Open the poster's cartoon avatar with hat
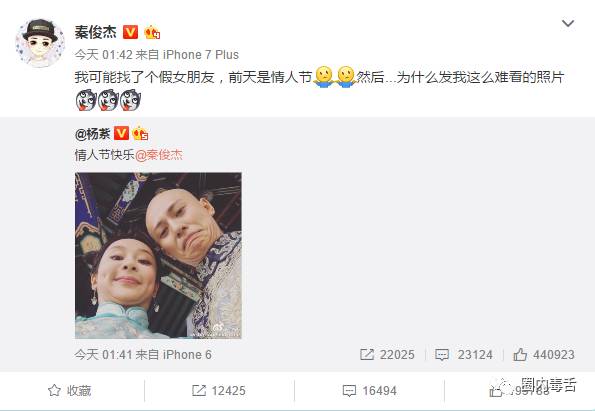The height and width of the screenshot is (411, 595). (40, 43)
